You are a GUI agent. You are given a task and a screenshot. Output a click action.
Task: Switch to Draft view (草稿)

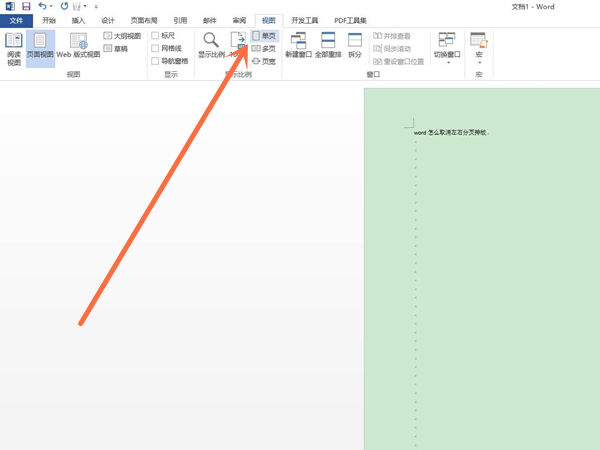116,49
